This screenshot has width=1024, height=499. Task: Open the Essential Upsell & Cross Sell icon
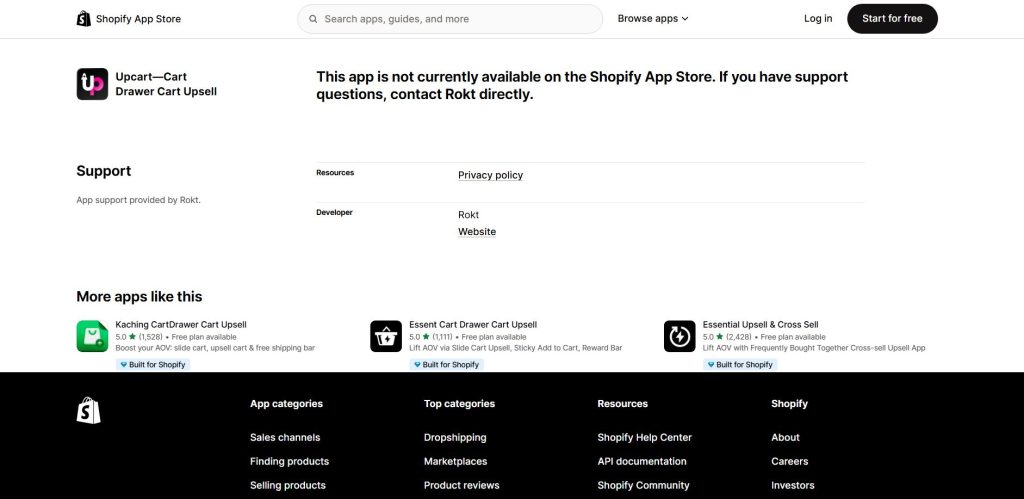tap(680, 336)
